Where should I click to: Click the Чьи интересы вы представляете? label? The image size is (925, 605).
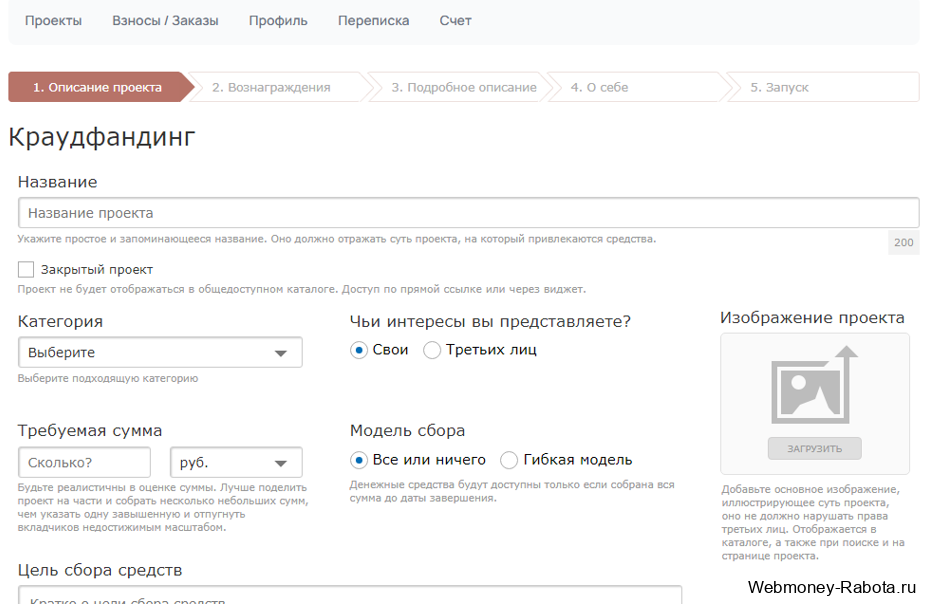coord(490,322)
